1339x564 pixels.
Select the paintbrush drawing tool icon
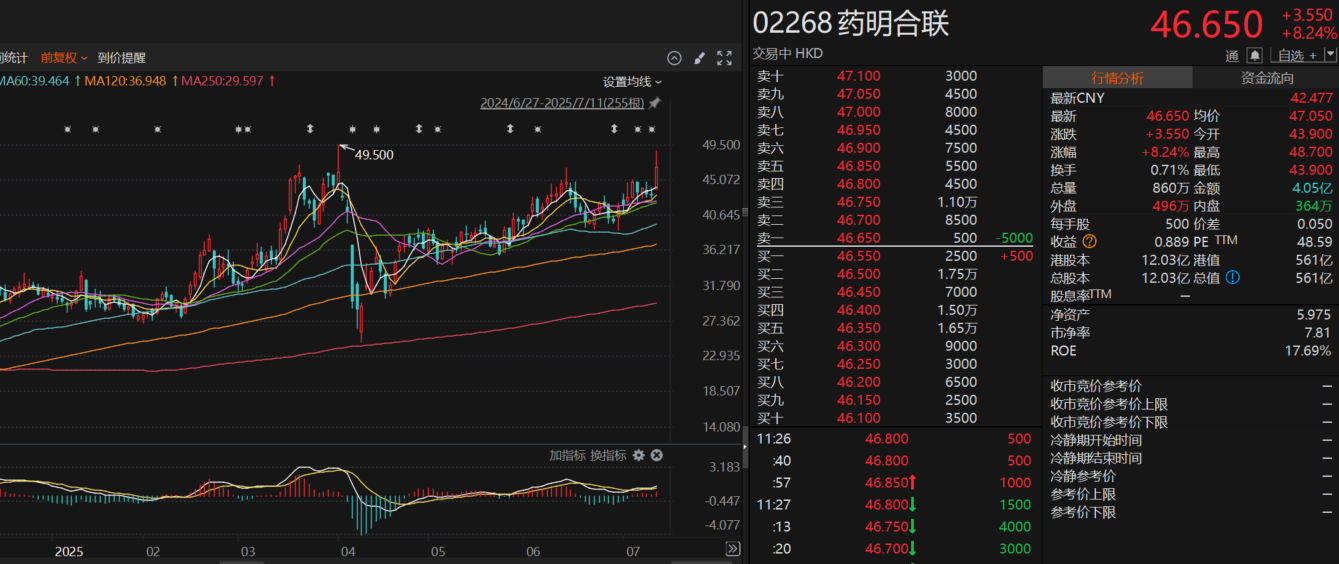click(x=700, y=58)
